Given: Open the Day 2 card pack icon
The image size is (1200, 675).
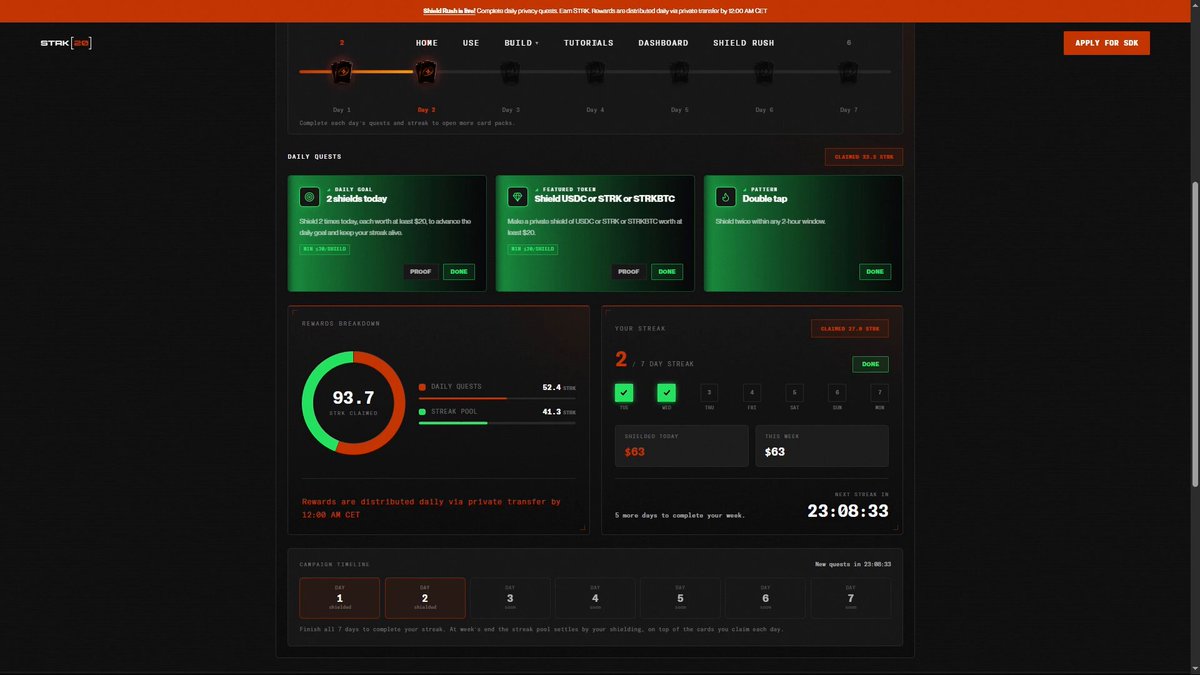Looking at the screenshot, I should point(426,72).
